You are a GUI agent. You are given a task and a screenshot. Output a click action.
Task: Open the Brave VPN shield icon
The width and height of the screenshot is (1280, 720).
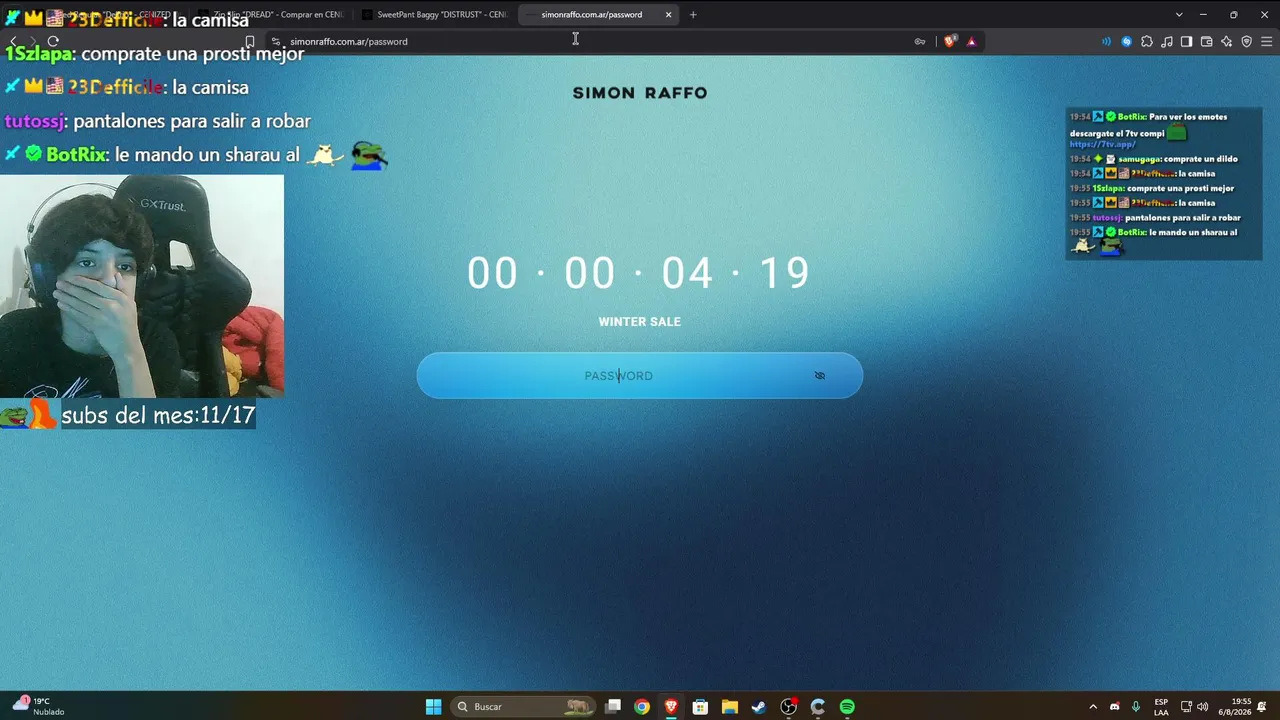[1247, 42]
